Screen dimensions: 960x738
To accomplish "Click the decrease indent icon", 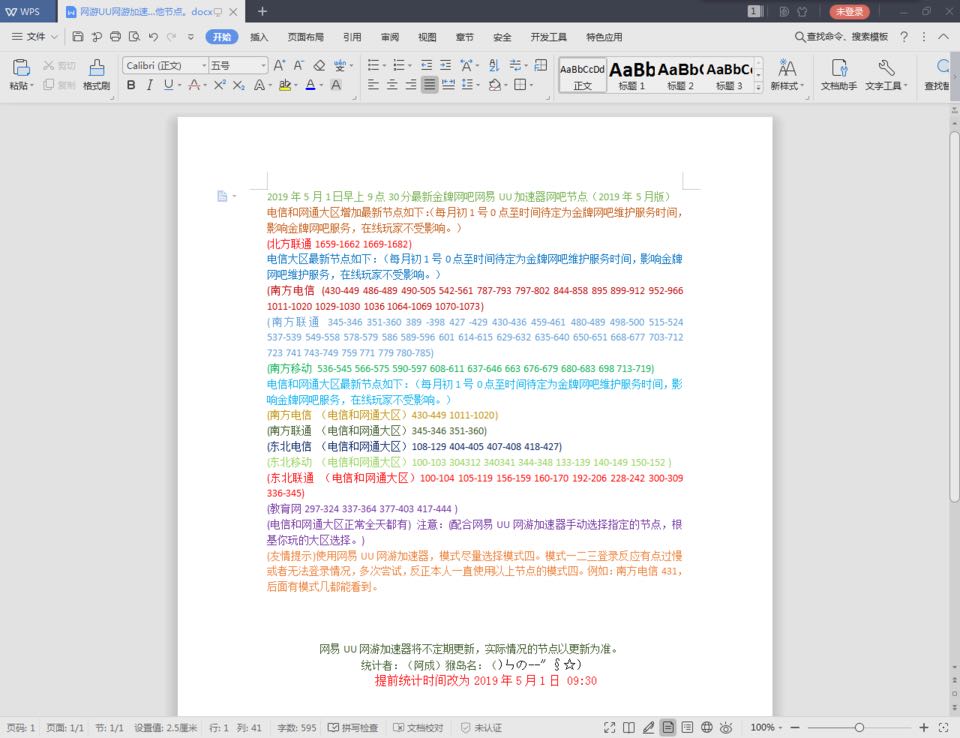I will tap(427, 65).
